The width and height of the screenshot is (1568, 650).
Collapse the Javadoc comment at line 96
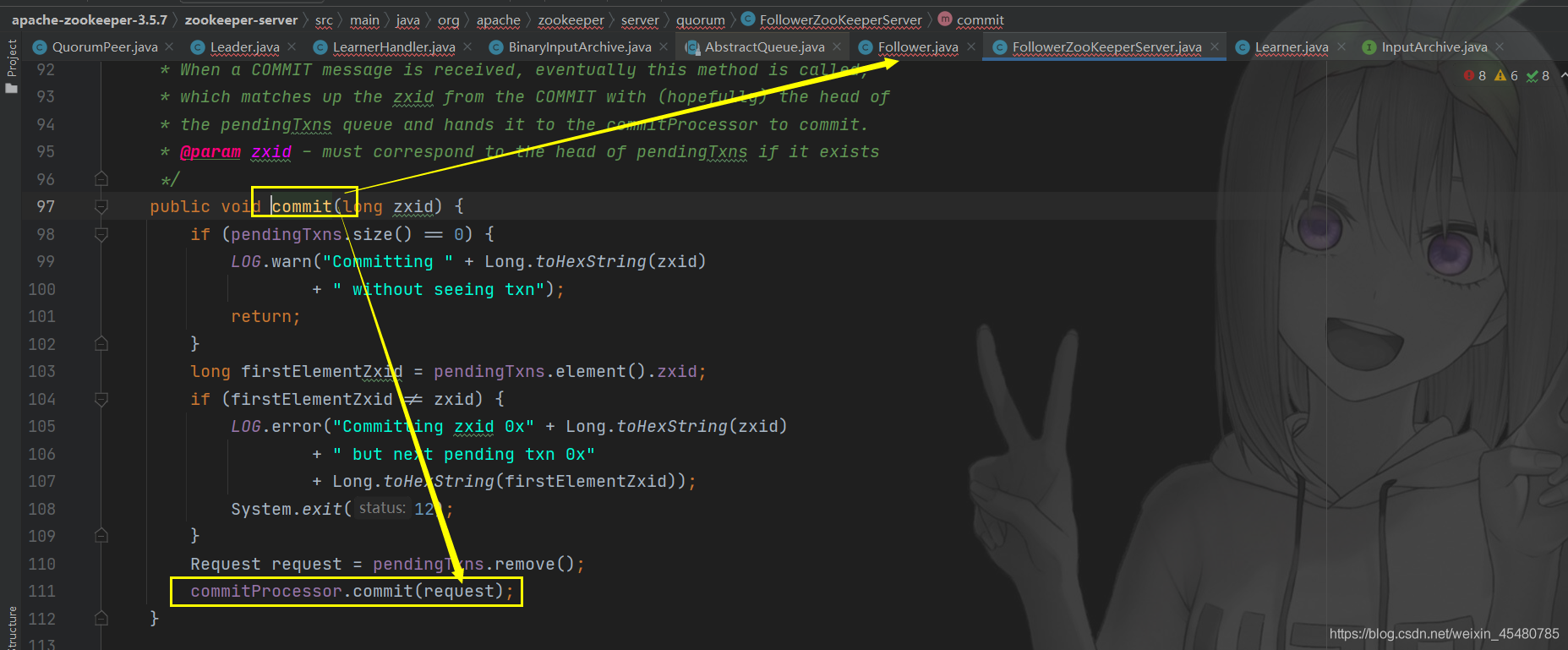pos(101,179)
